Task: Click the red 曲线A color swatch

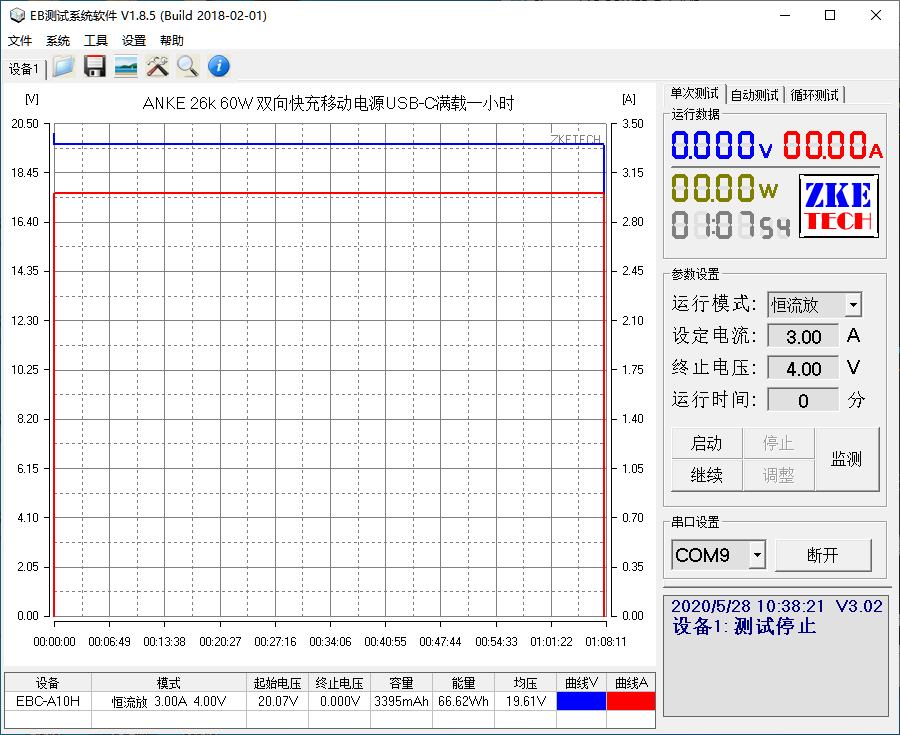Action: 630,701
